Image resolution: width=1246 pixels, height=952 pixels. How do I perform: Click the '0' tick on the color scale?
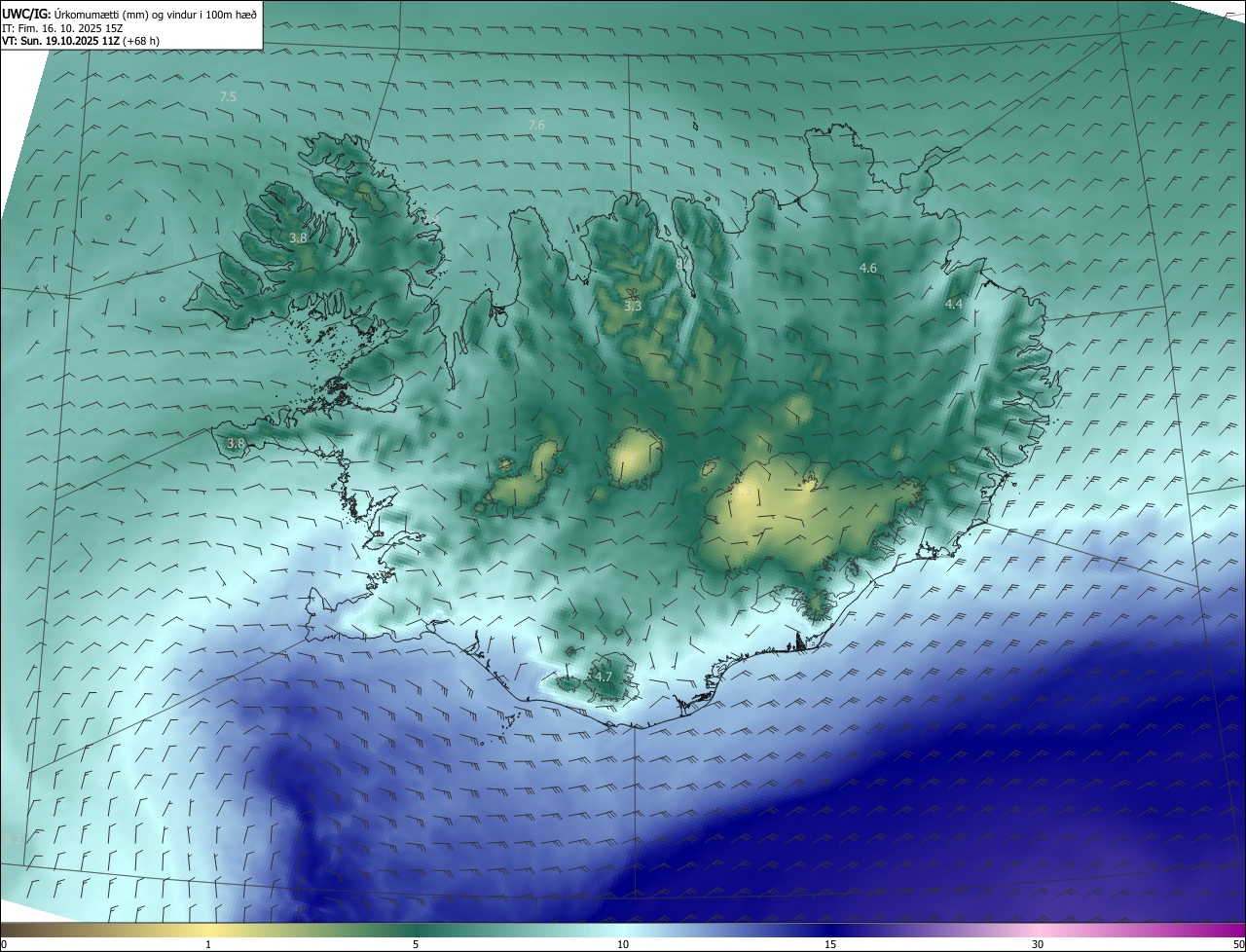[x=4, y=944]
